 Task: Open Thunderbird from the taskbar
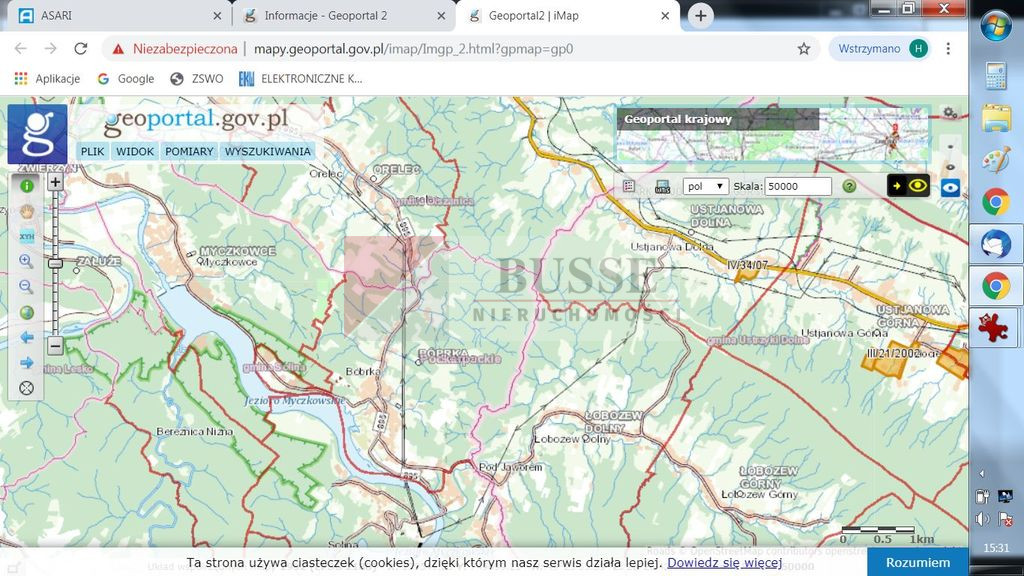point(996,244)
